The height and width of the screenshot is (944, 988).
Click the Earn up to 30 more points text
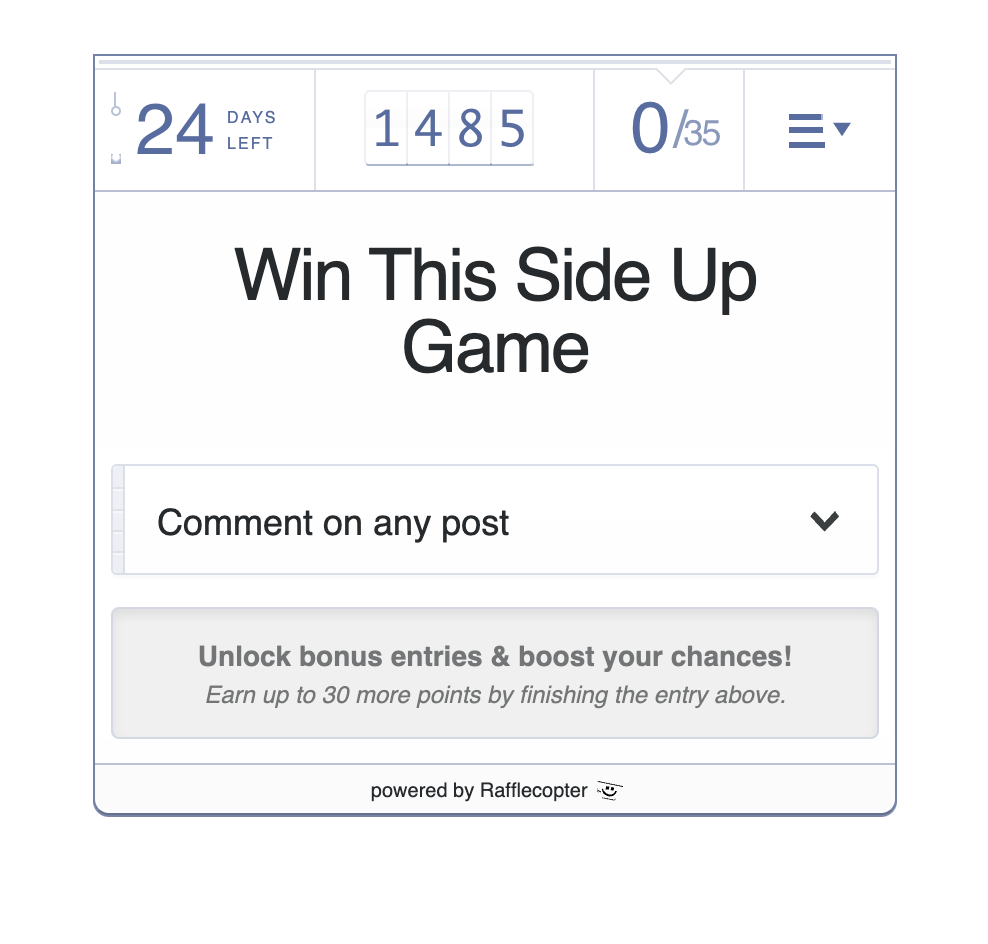pos(495,695)
